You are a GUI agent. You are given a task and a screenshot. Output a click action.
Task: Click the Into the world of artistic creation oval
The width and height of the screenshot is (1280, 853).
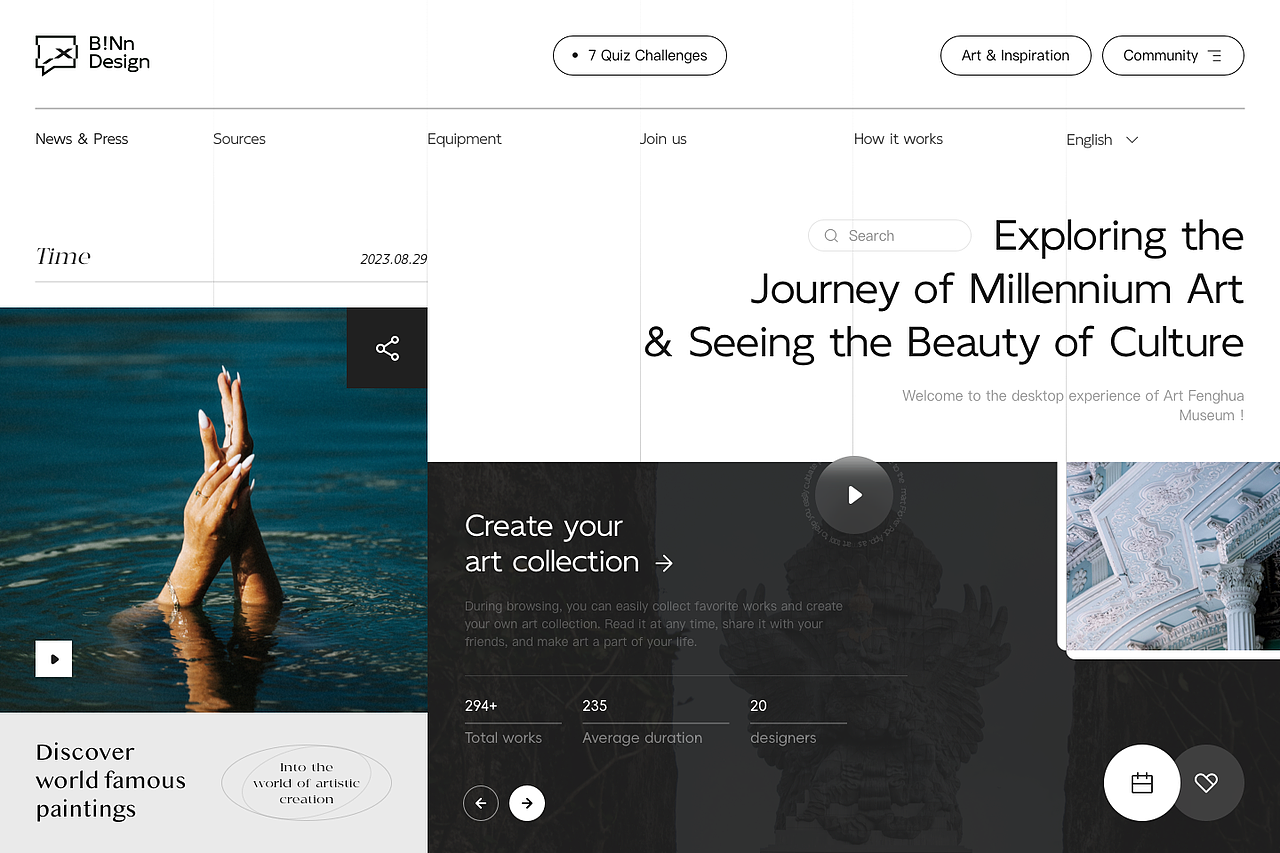click(x=306, y=783)
